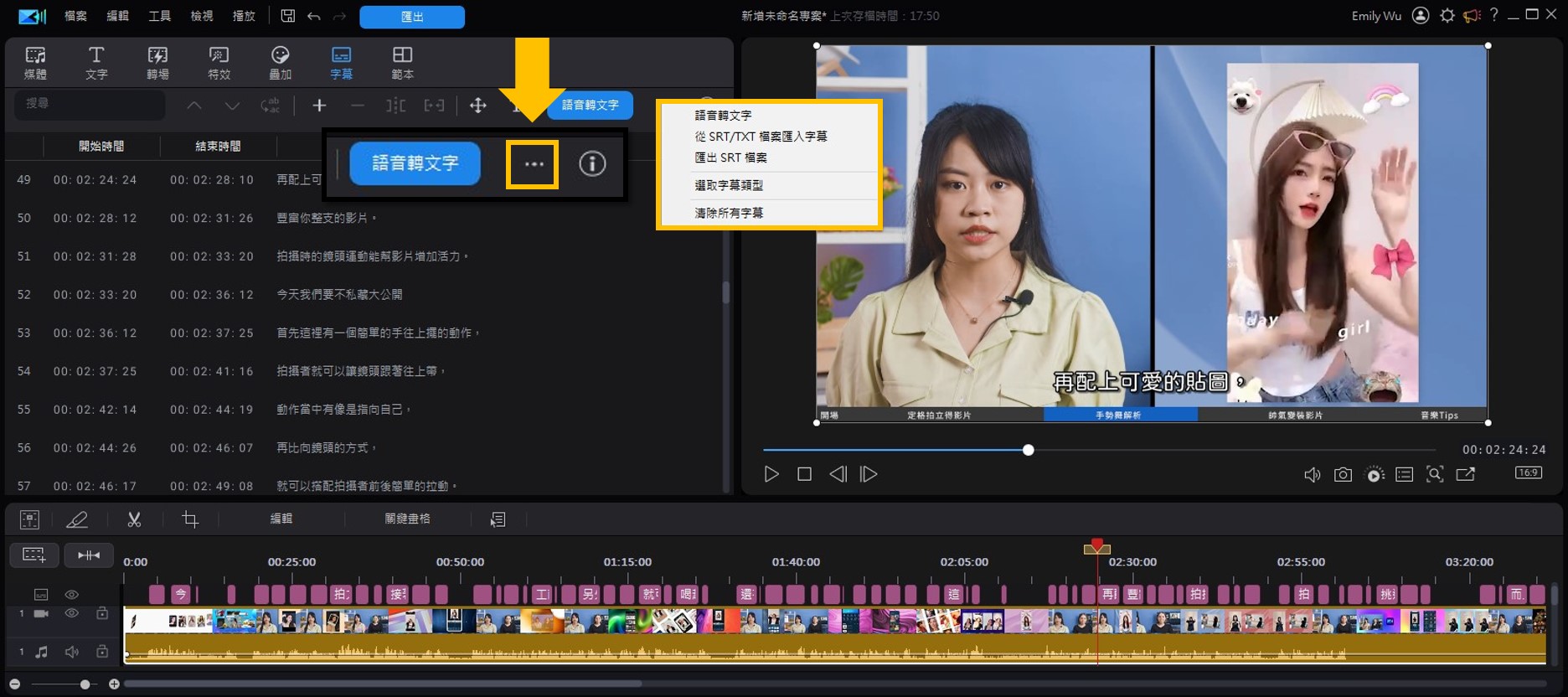The height and width of the screenshot is (697, 1568).
Task: Click the subtitle search field
Action: point(90,104)
